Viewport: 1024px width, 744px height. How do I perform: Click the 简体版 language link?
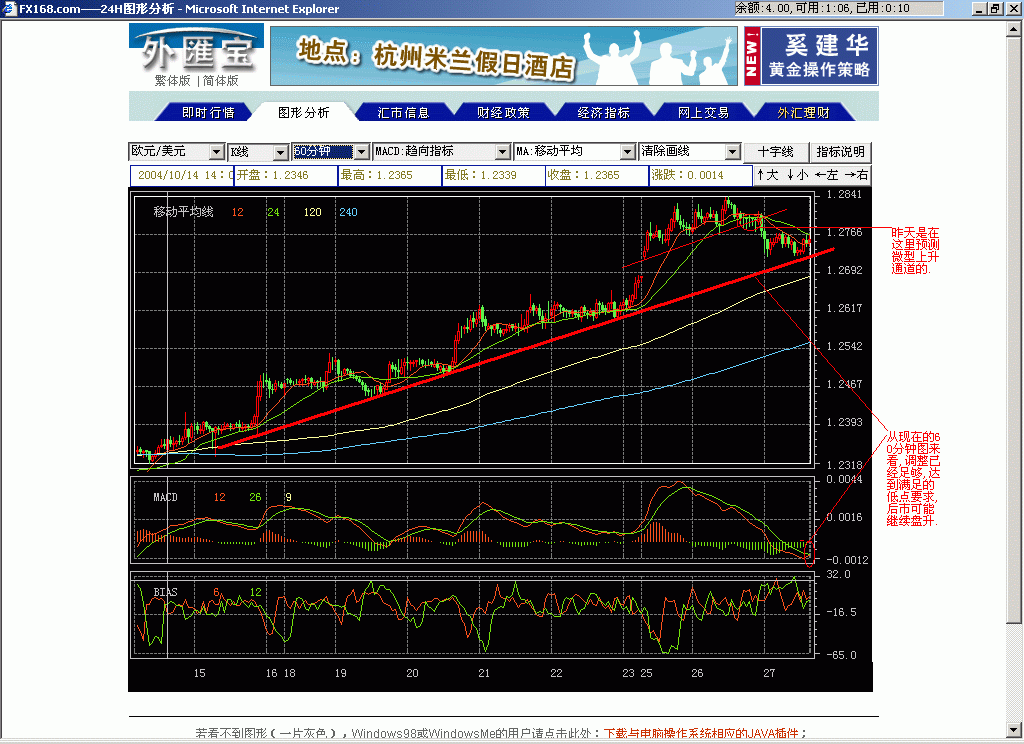pos(221,80)
